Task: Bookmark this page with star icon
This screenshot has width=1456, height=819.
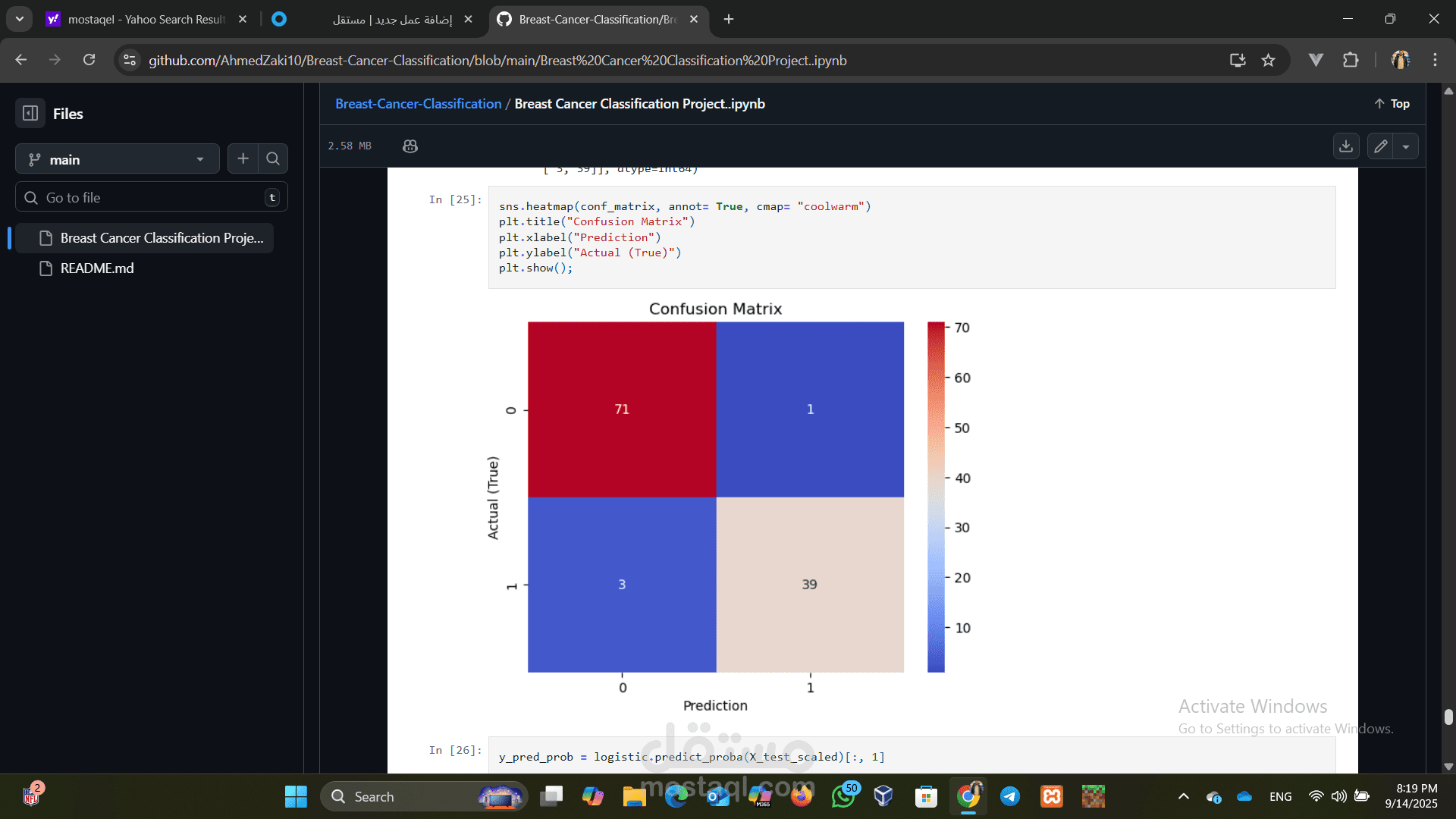Action: [1268, 60]
